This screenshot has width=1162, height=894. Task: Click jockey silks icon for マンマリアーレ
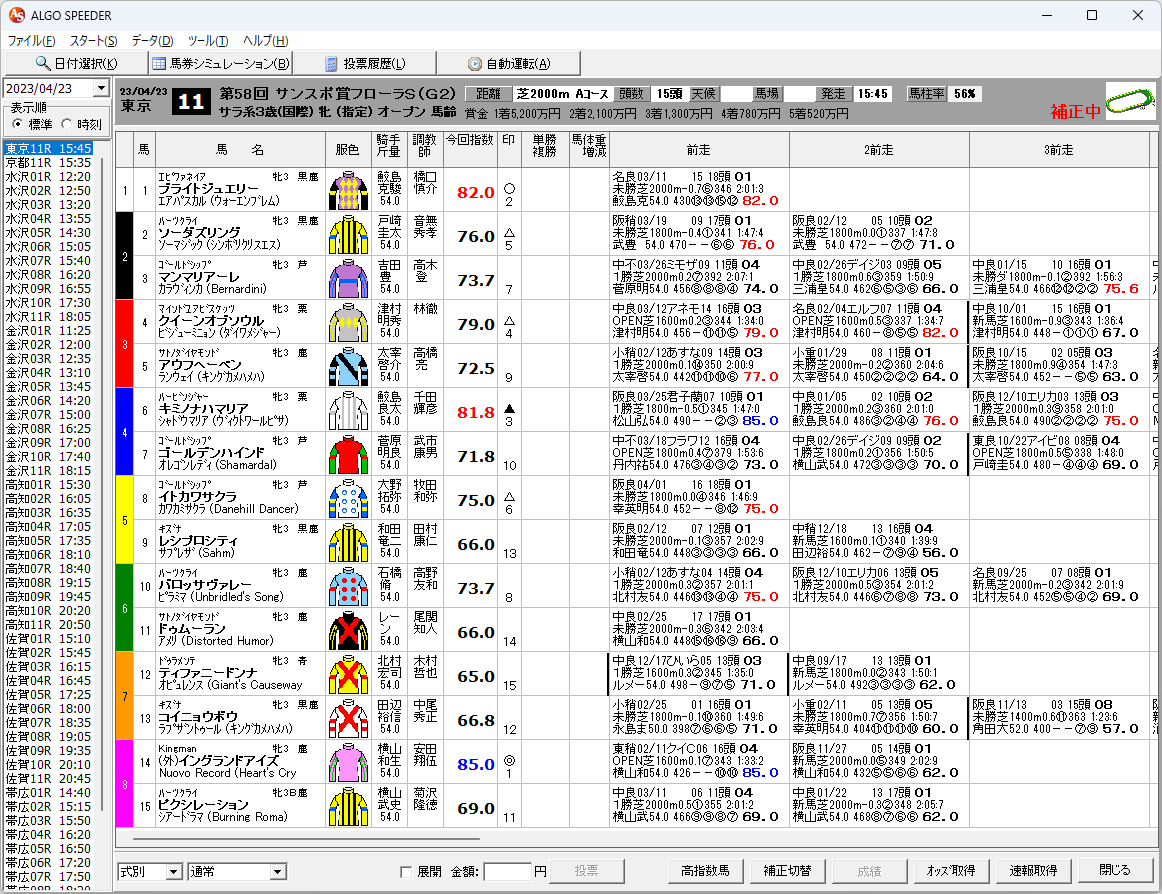tap(348, 279)
